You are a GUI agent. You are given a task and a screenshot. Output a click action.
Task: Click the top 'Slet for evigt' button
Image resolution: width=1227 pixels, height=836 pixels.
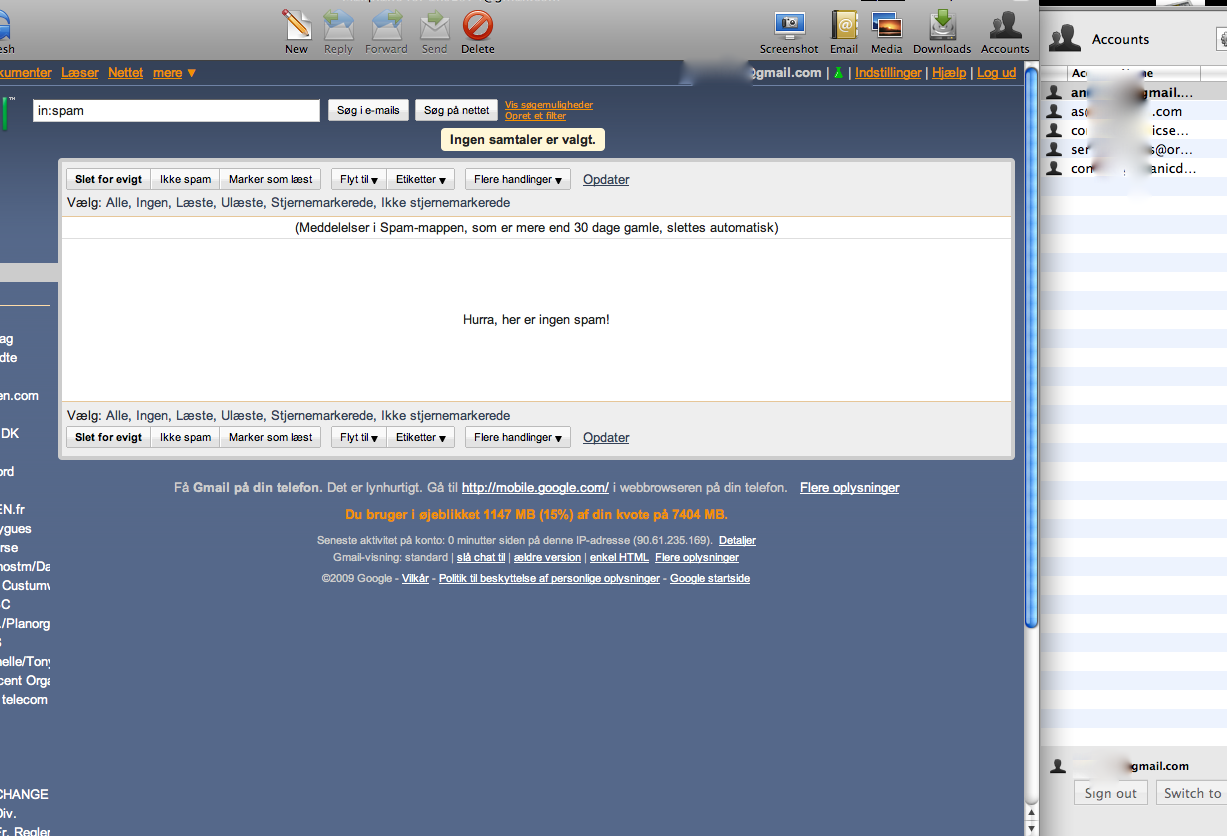click(108, 180)
